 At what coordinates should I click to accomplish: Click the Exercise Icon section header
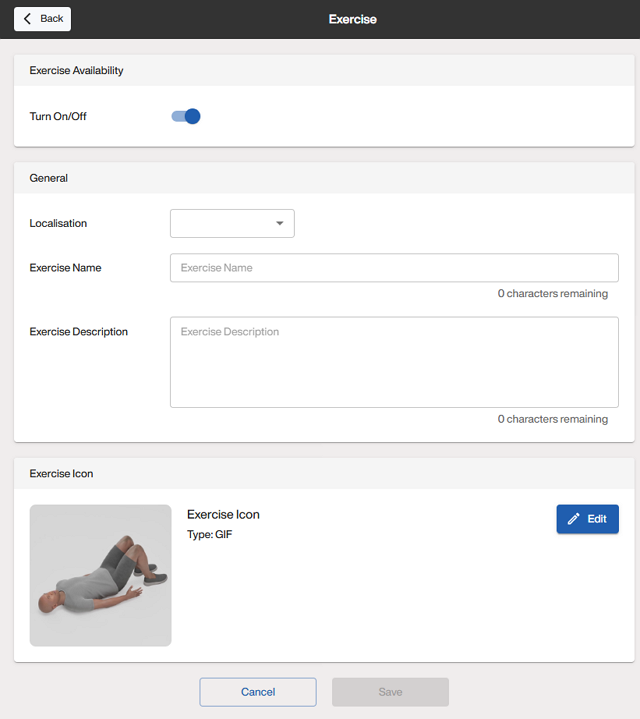click(x=62, y=473)
